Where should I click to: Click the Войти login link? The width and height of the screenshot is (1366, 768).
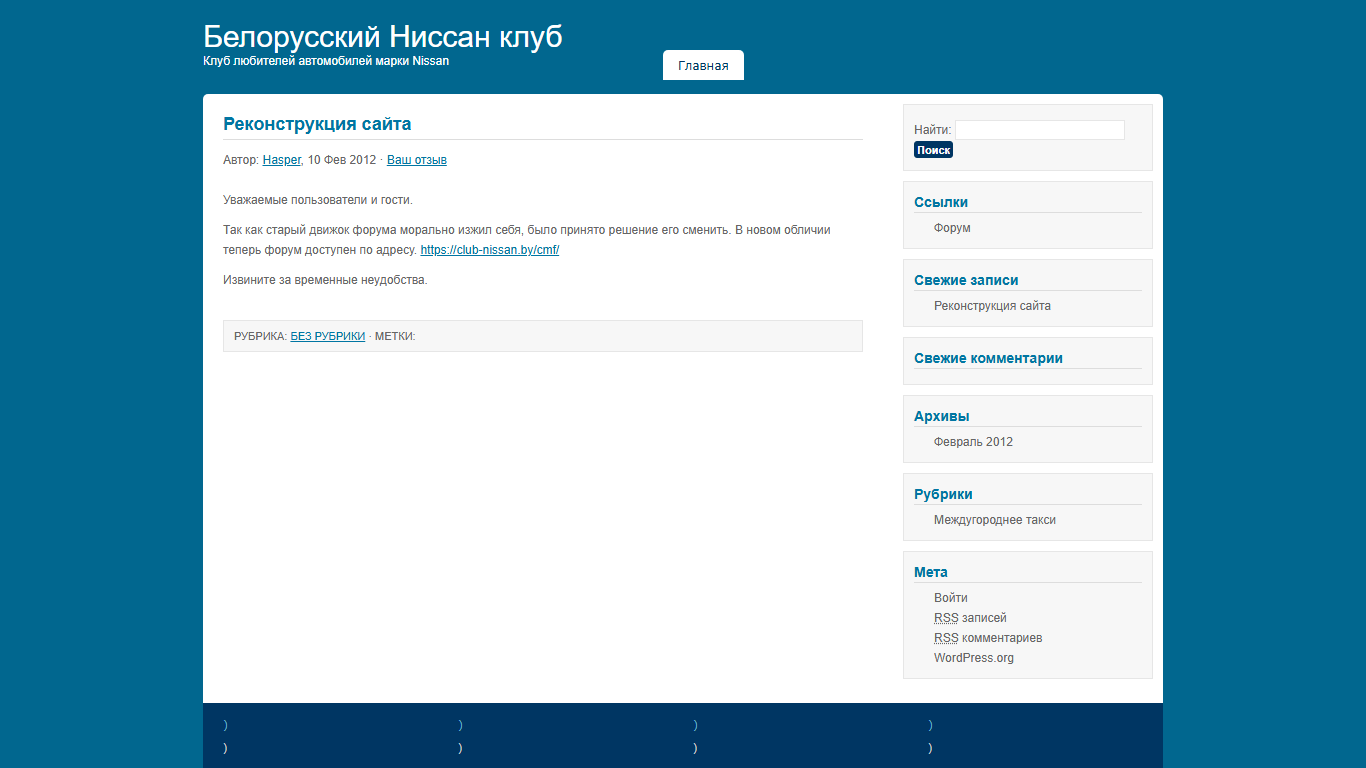951,598
